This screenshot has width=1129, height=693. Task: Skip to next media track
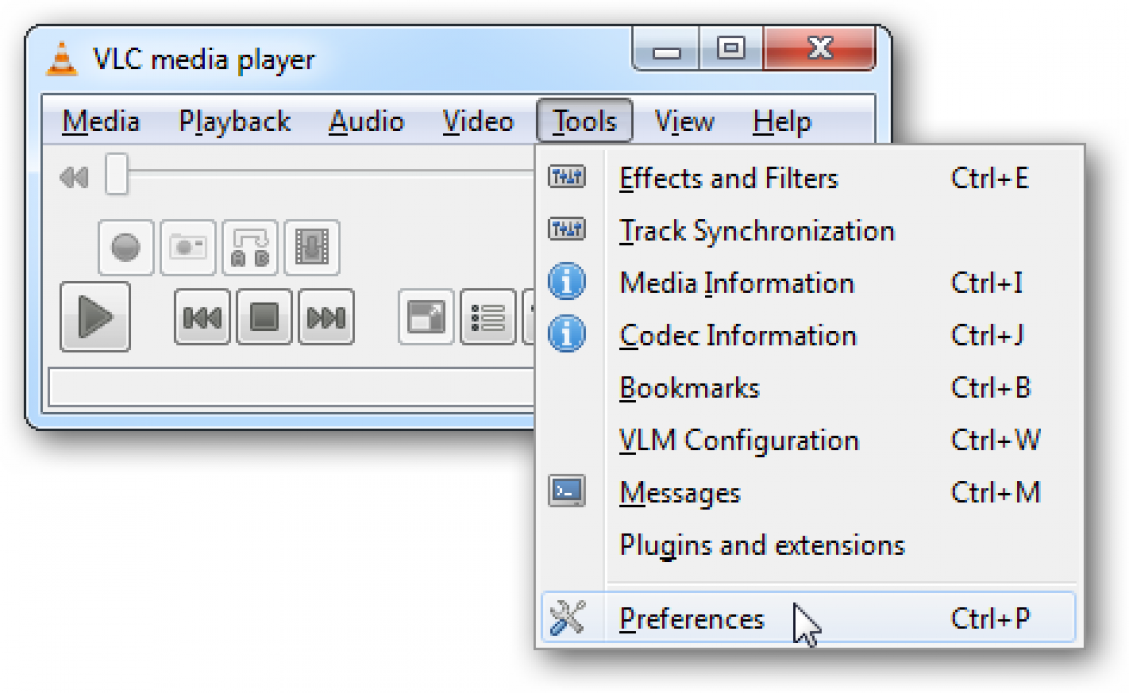coord(326,317)
